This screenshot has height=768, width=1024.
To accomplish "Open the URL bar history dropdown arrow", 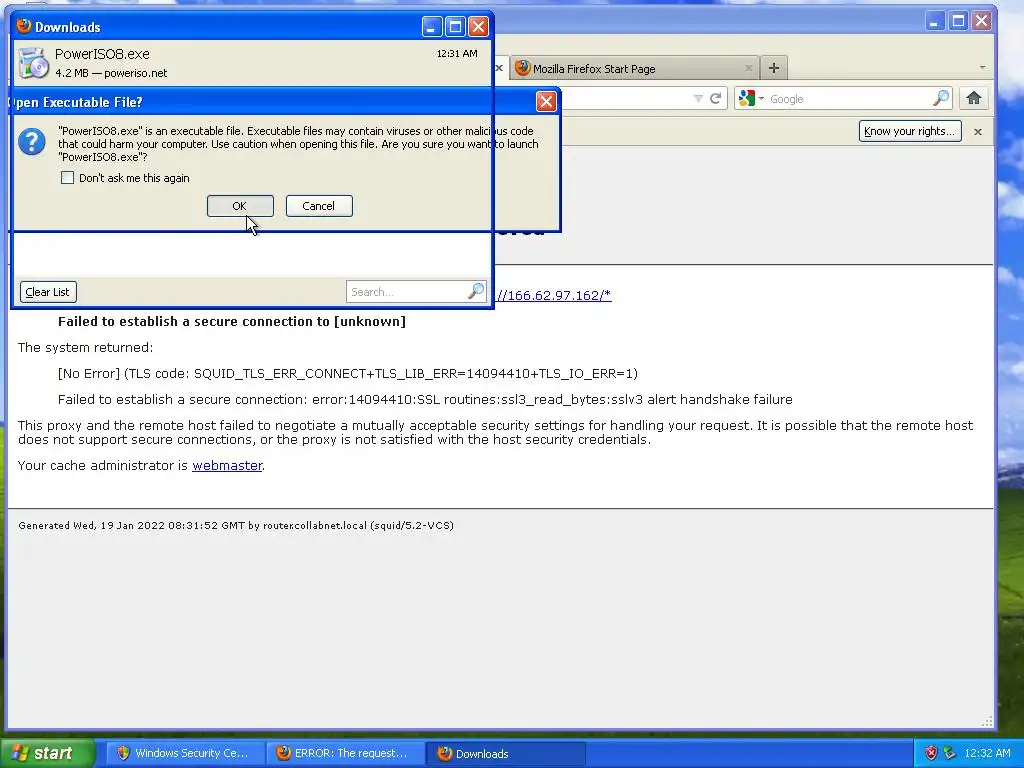I will pyautogui.click(x=698, y=99).
